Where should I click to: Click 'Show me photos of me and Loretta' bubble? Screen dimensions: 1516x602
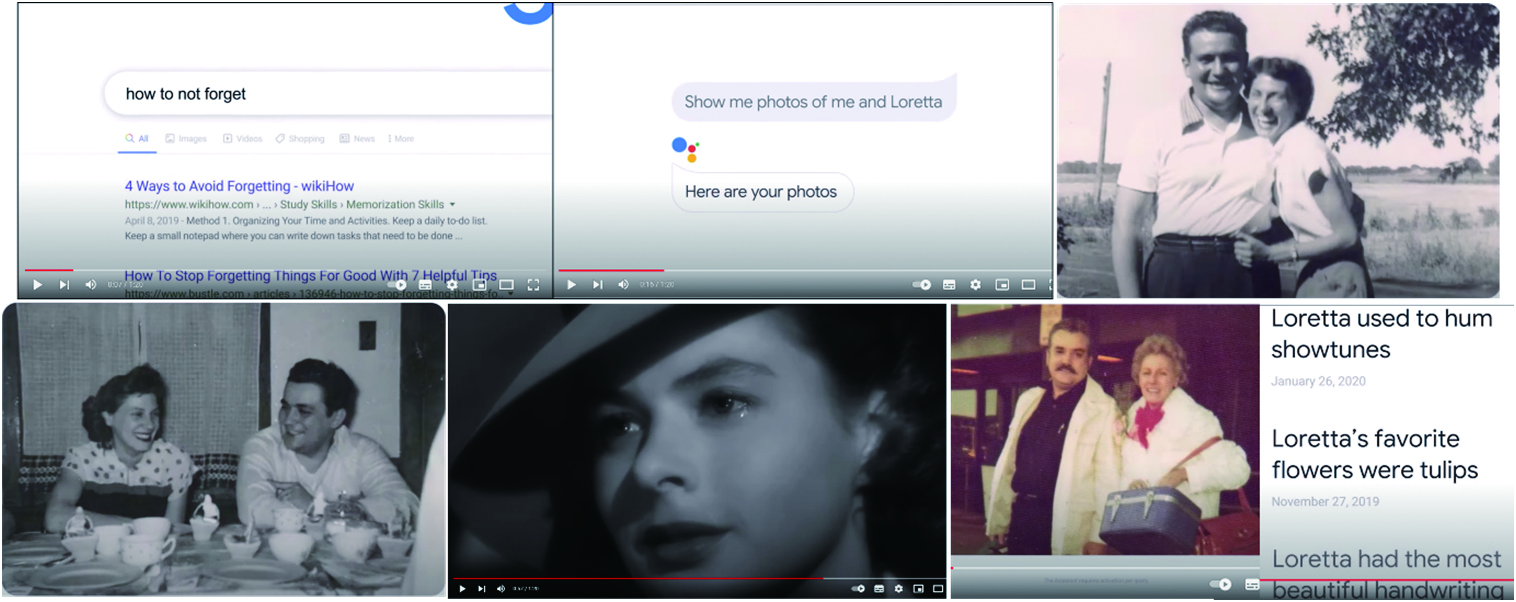point(813,102)
